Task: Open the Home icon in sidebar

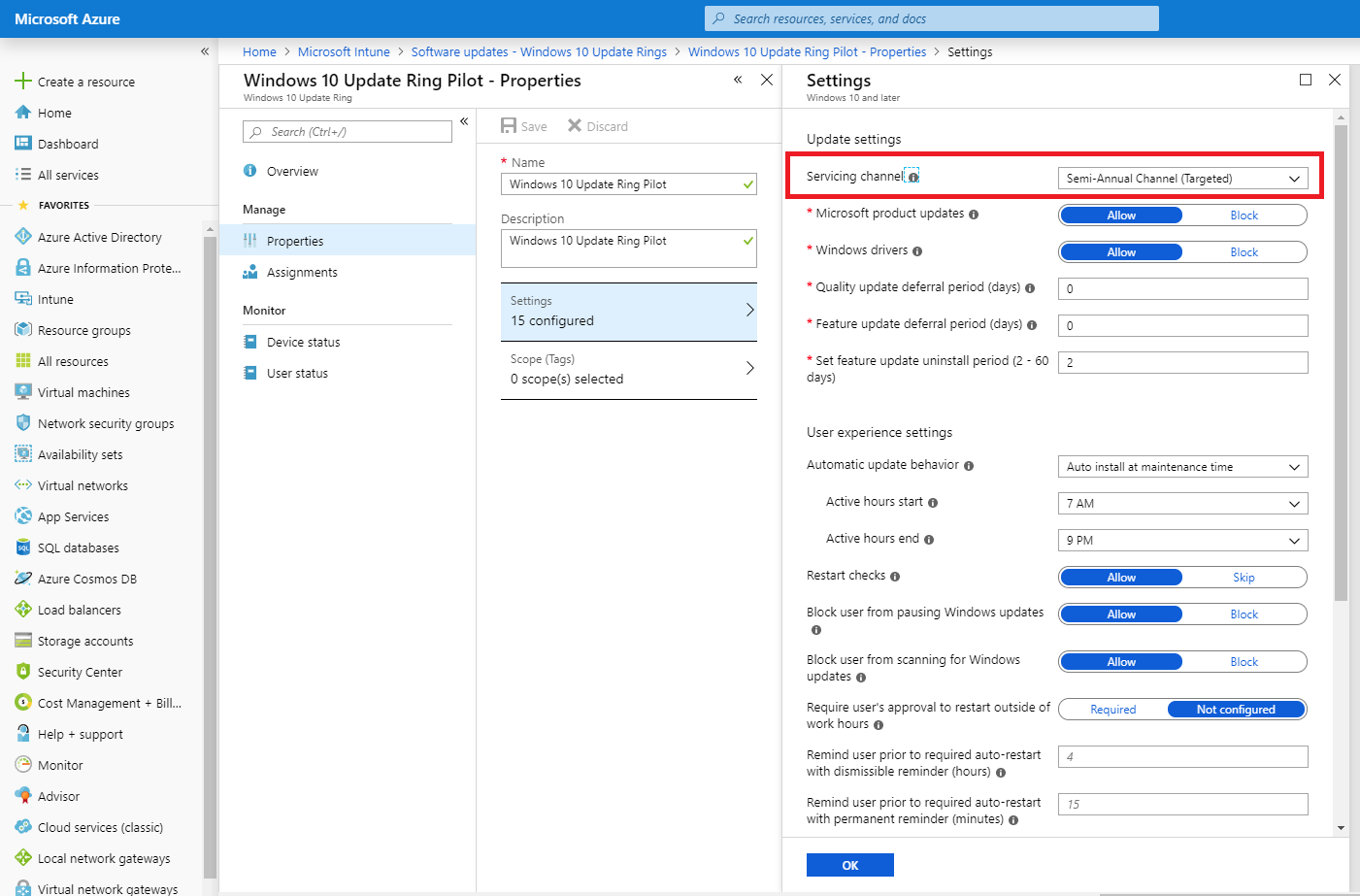Action: click(x=23, y=113)
